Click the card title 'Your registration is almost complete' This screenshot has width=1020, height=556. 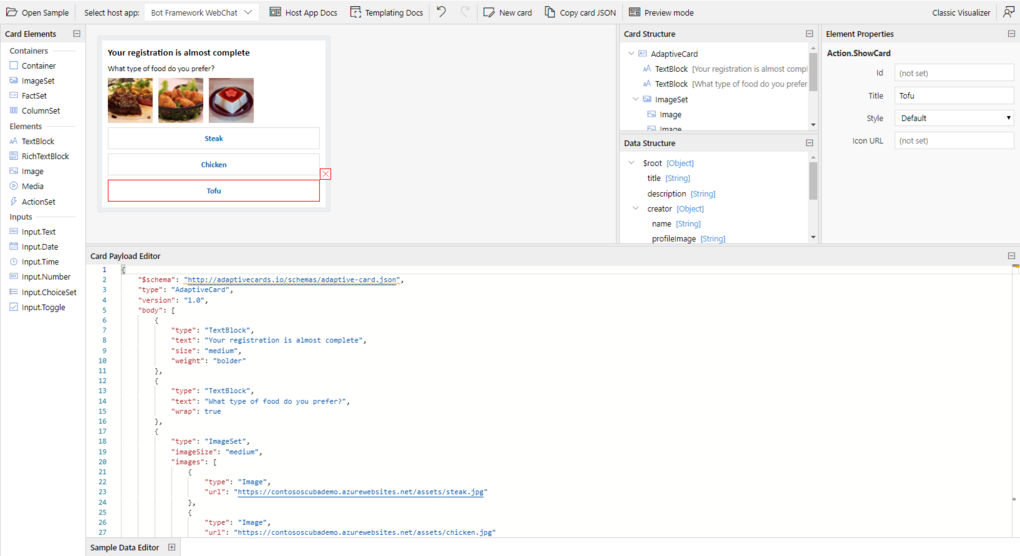click(x=178, y=53)
